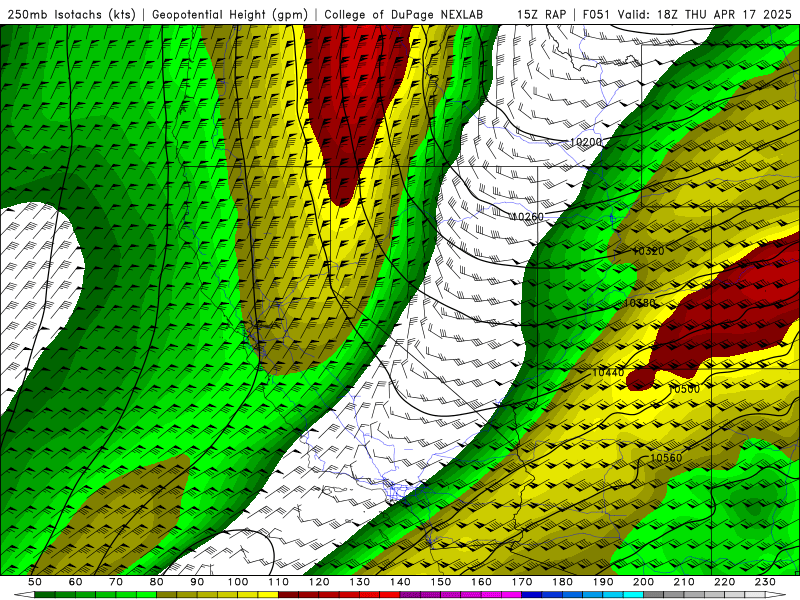Click the 210 value on the color scale
Screen dimensions: 800x600
click(684, 582)
